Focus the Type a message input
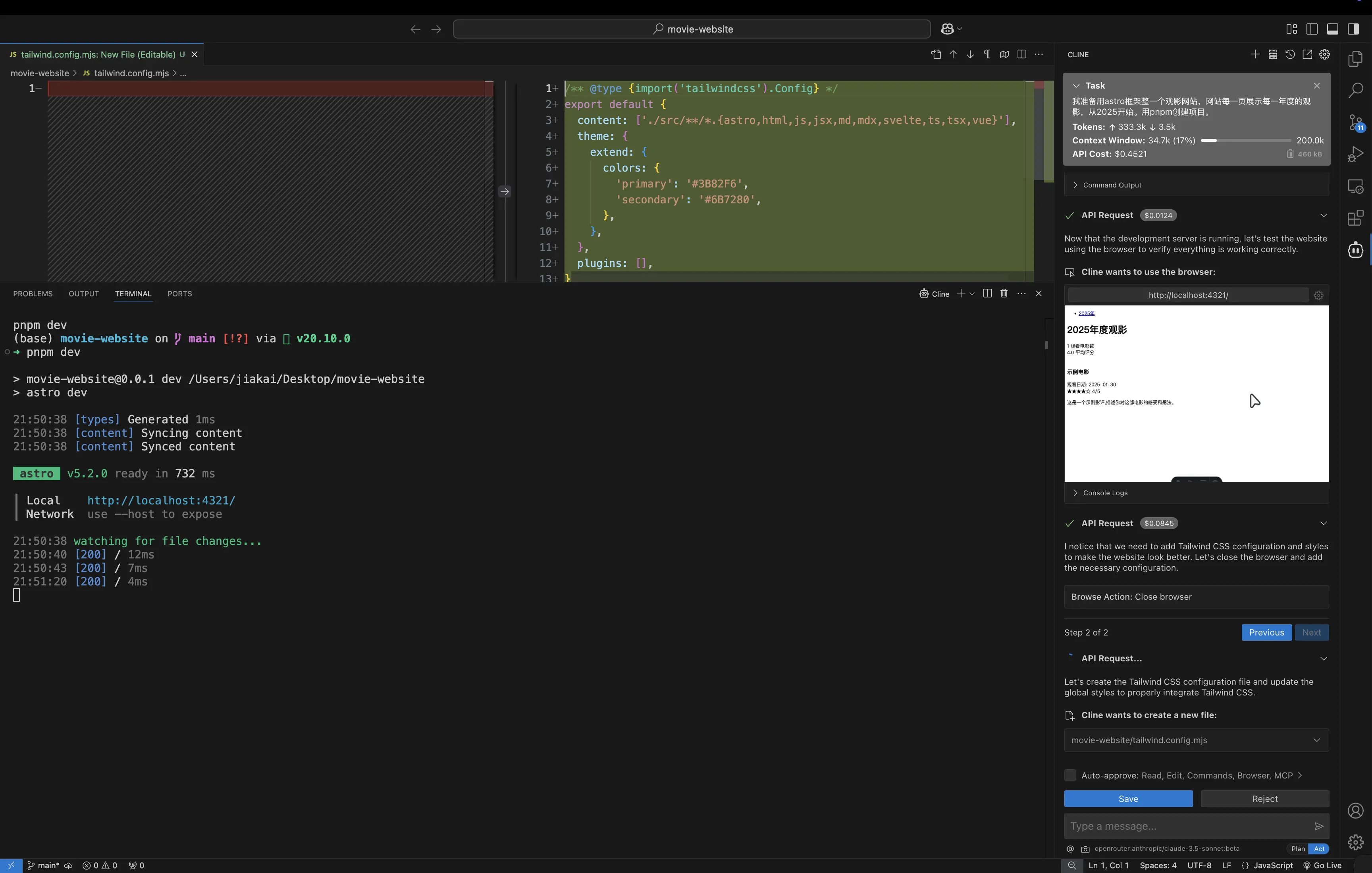 click(1188, 826)
